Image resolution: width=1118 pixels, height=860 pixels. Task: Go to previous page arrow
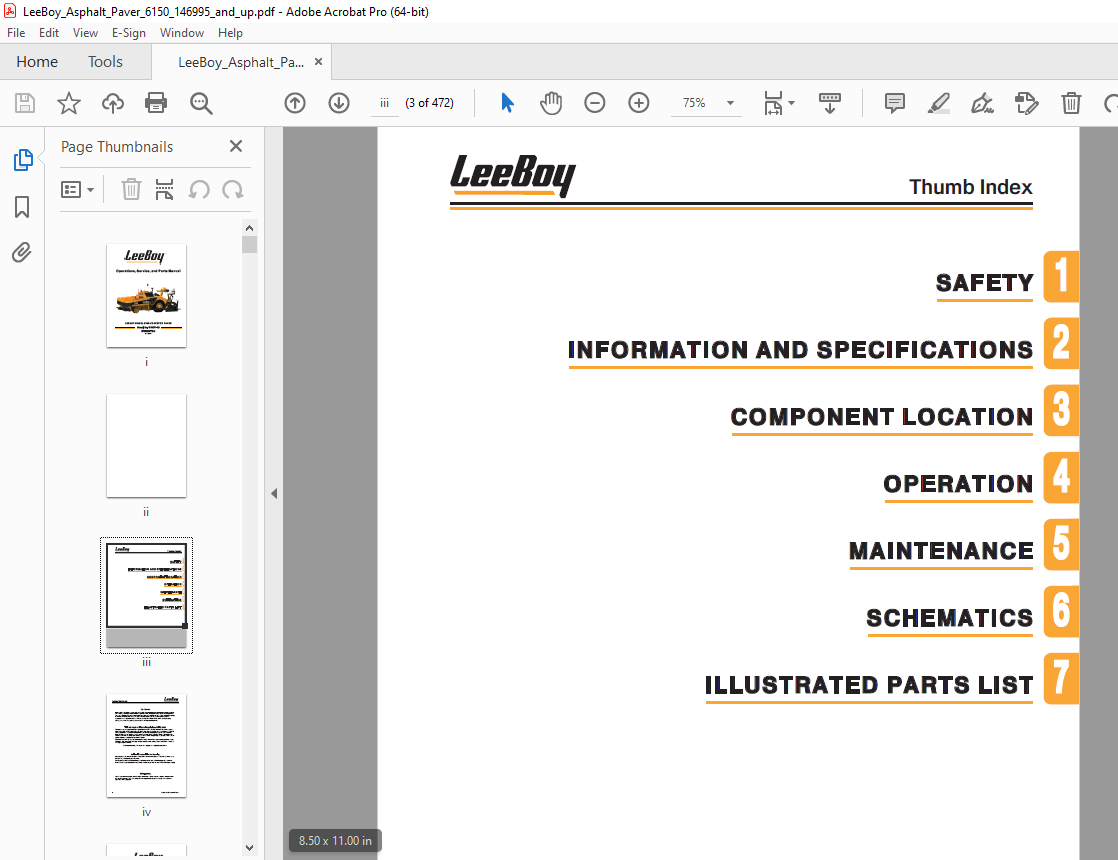pos(295,103)
